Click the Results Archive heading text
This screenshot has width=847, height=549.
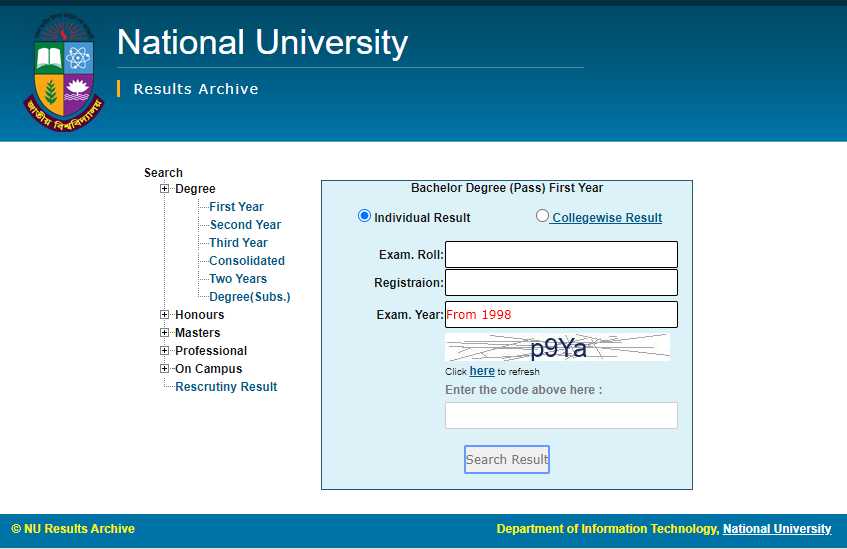click(x=196, y=89)
